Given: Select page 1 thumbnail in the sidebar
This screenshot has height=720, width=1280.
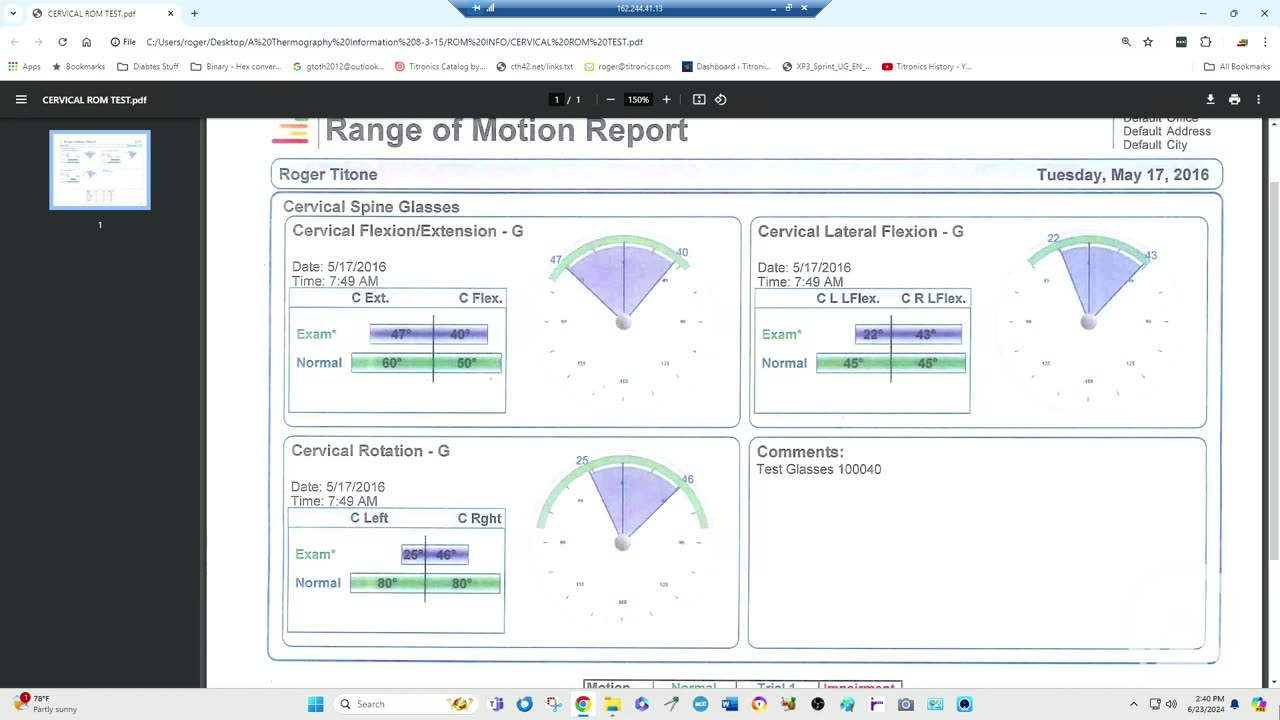Looking at the screenshot, I should pos(100,170).
